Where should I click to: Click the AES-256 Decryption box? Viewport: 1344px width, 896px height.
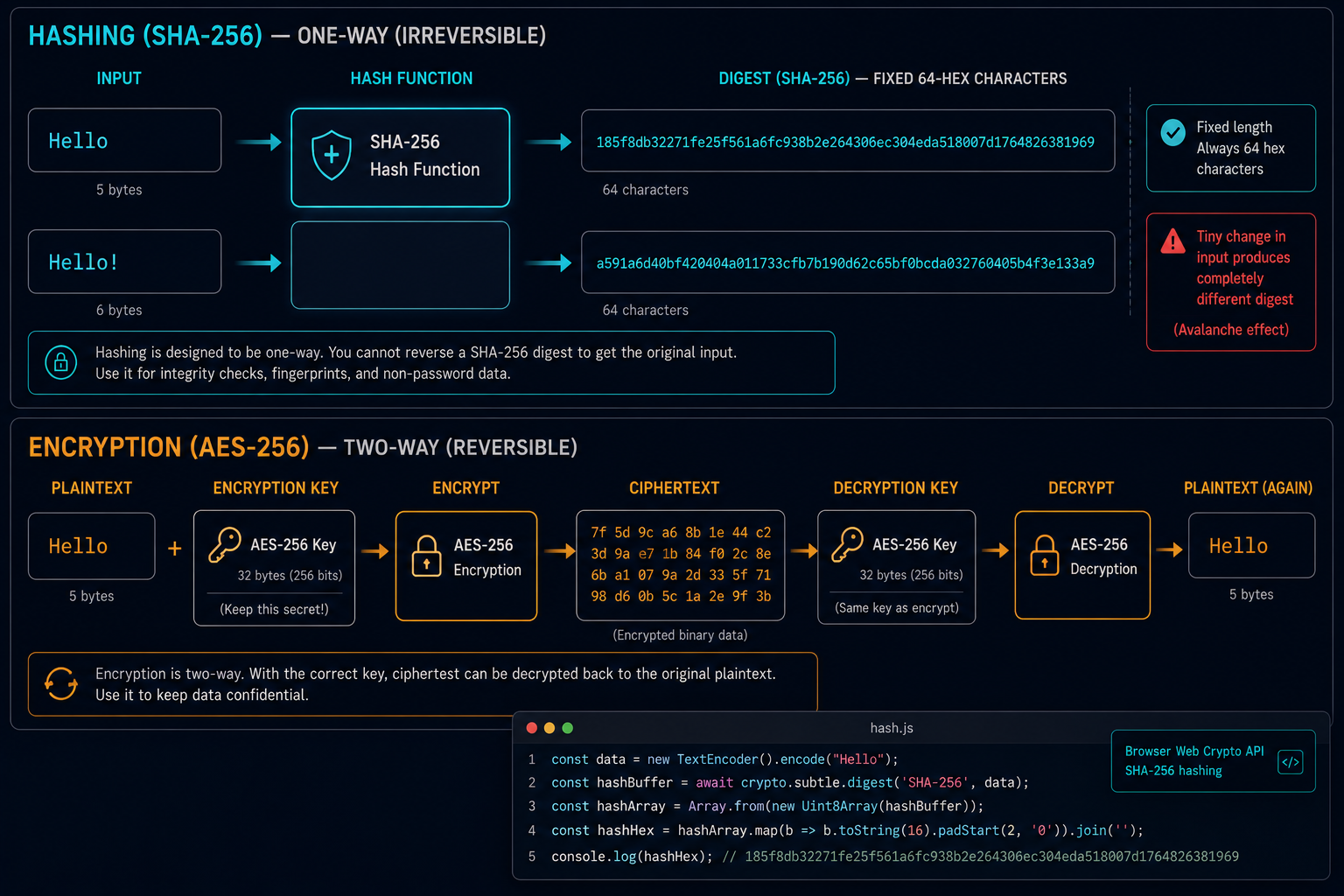click(1082, 565)
